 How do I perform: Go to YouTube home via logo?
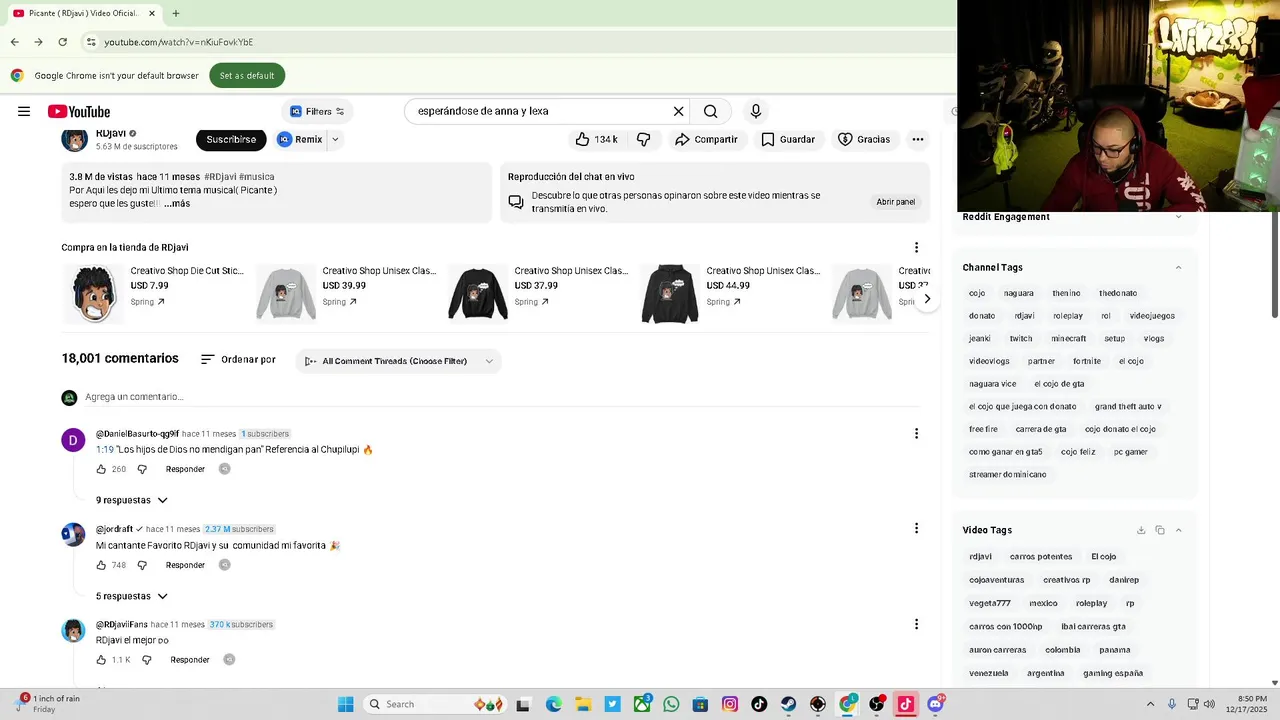tap(78, 111)
